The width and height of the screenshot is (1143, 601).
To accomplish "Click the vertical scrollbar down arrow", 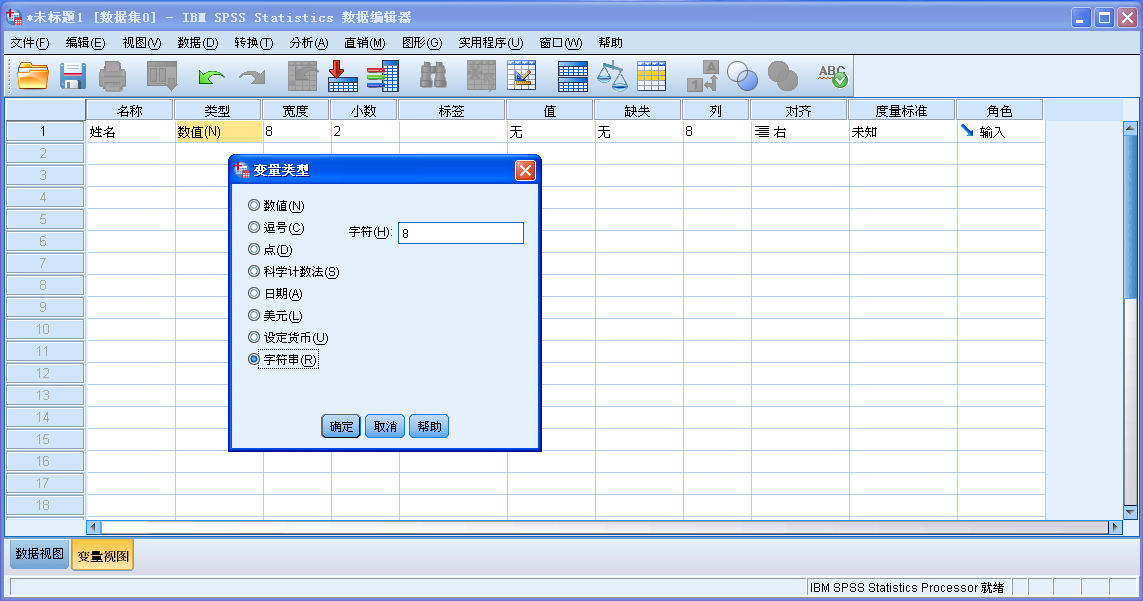I will pos(1130,513).
